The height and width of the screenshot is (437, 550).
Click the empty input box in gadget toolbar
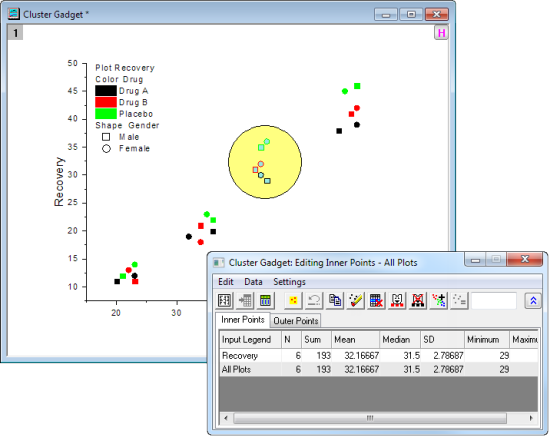point(494,301)
